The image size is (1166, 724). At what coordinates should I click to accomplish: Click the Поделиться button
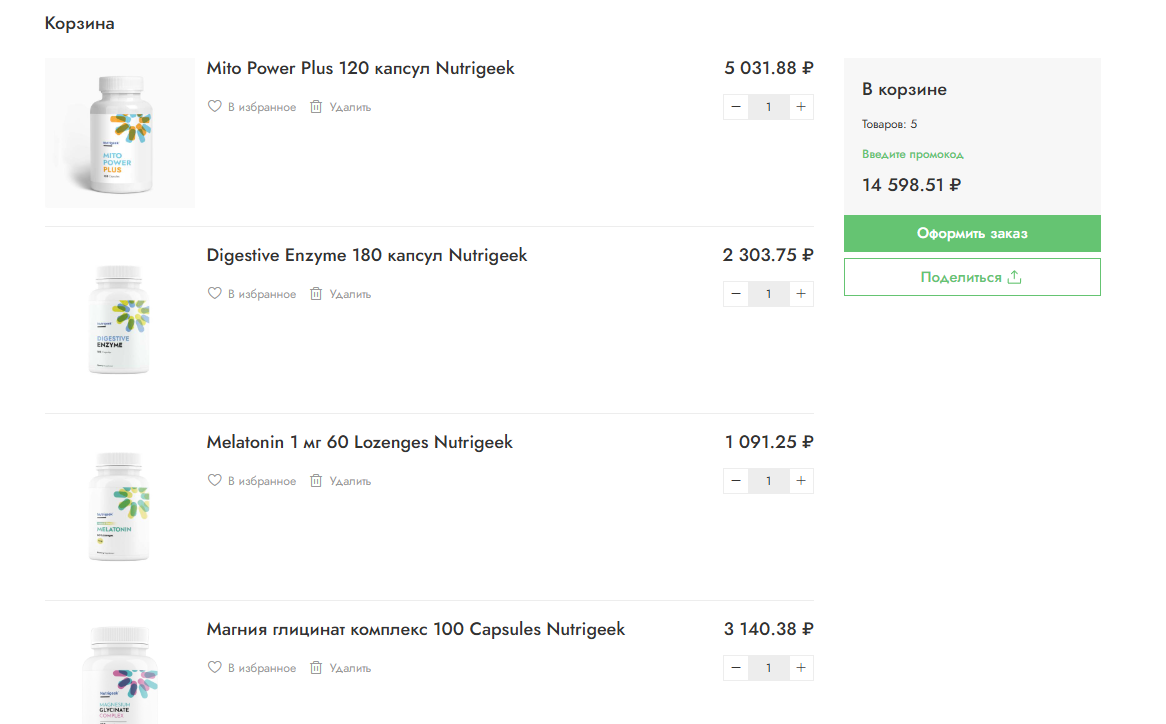972,277
